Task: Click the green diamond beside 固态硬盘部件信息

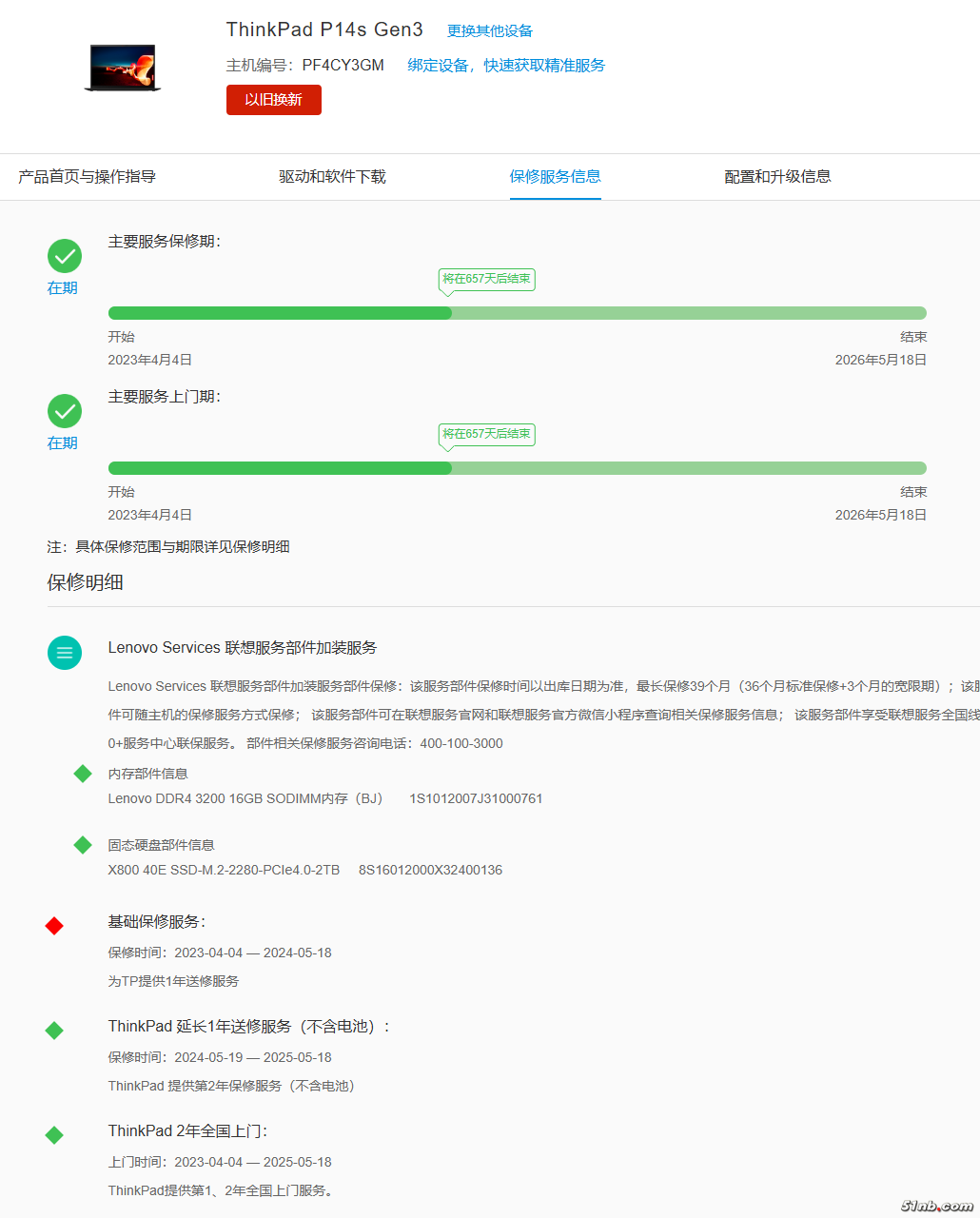Action: (83, 845)
